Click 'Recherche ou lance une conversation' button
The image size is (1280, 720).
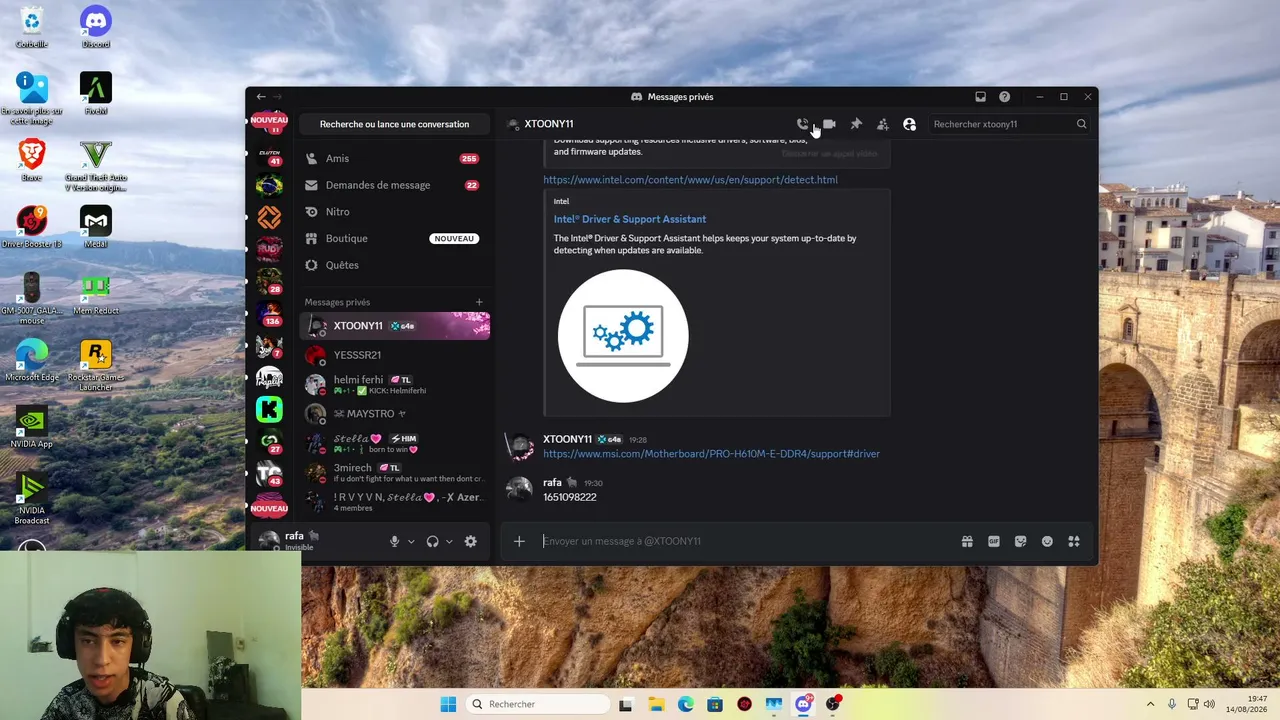[394, 124]
